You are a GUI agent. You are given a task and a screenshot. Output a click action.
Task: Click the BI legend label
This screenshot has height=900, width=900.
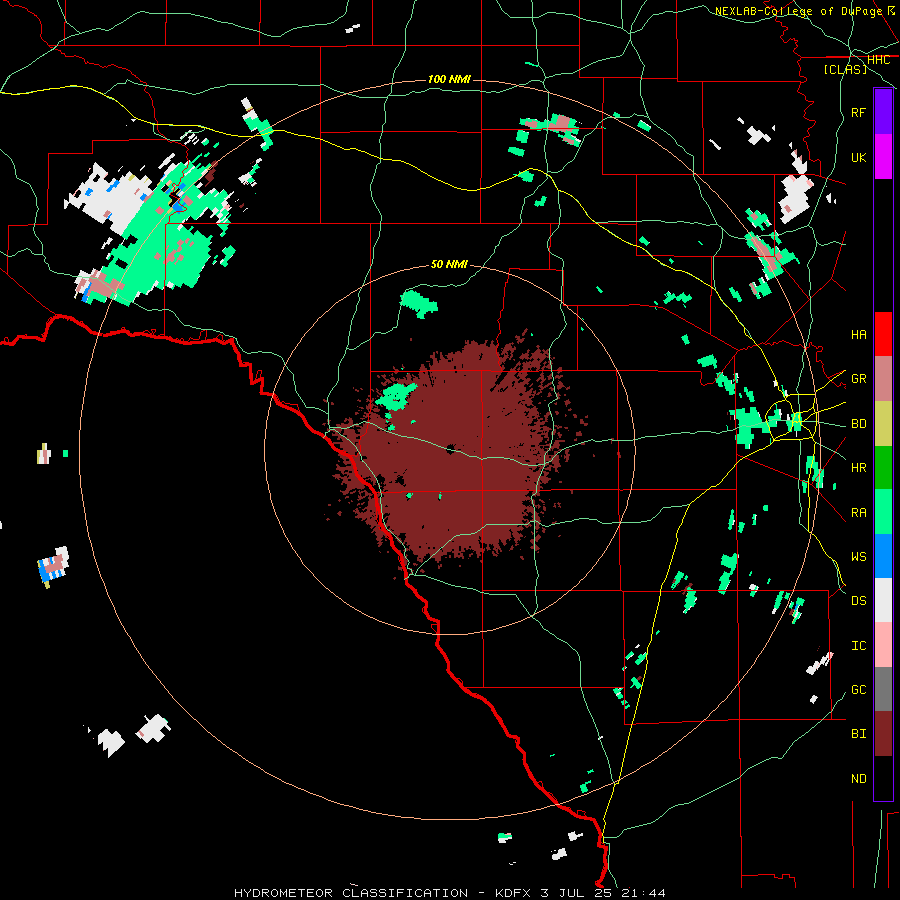(858, 734)
